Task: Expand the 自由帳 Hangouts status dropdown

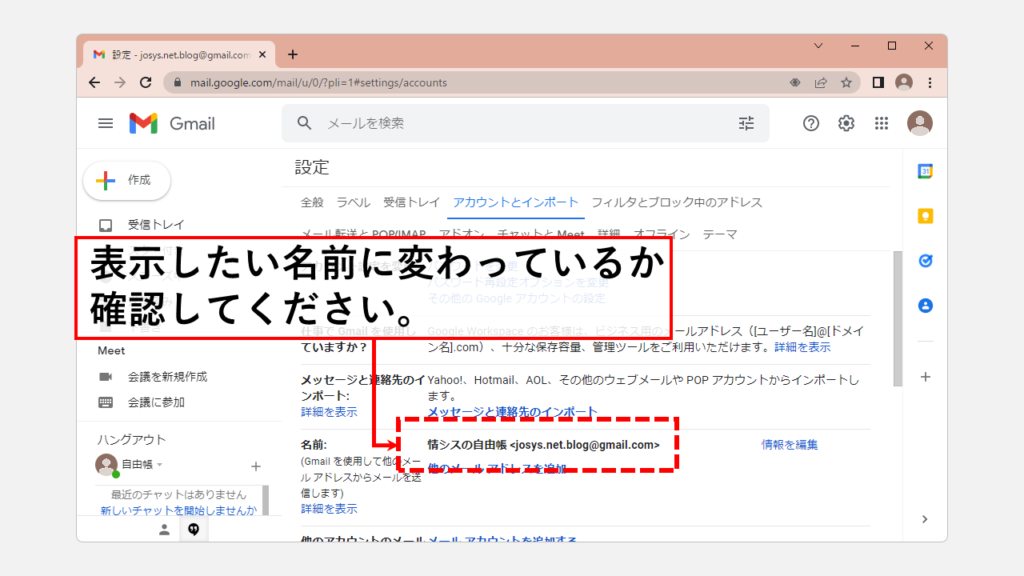Action: point(159,465)
